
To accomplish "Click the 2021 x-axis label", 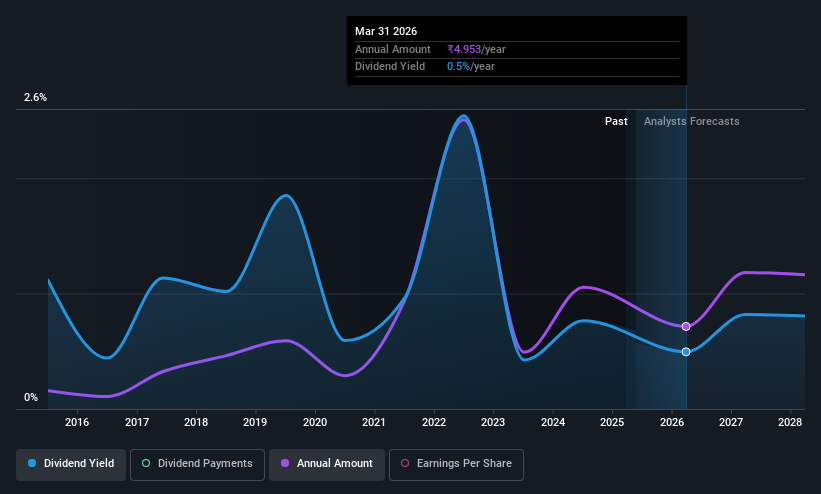I will 374,422.
